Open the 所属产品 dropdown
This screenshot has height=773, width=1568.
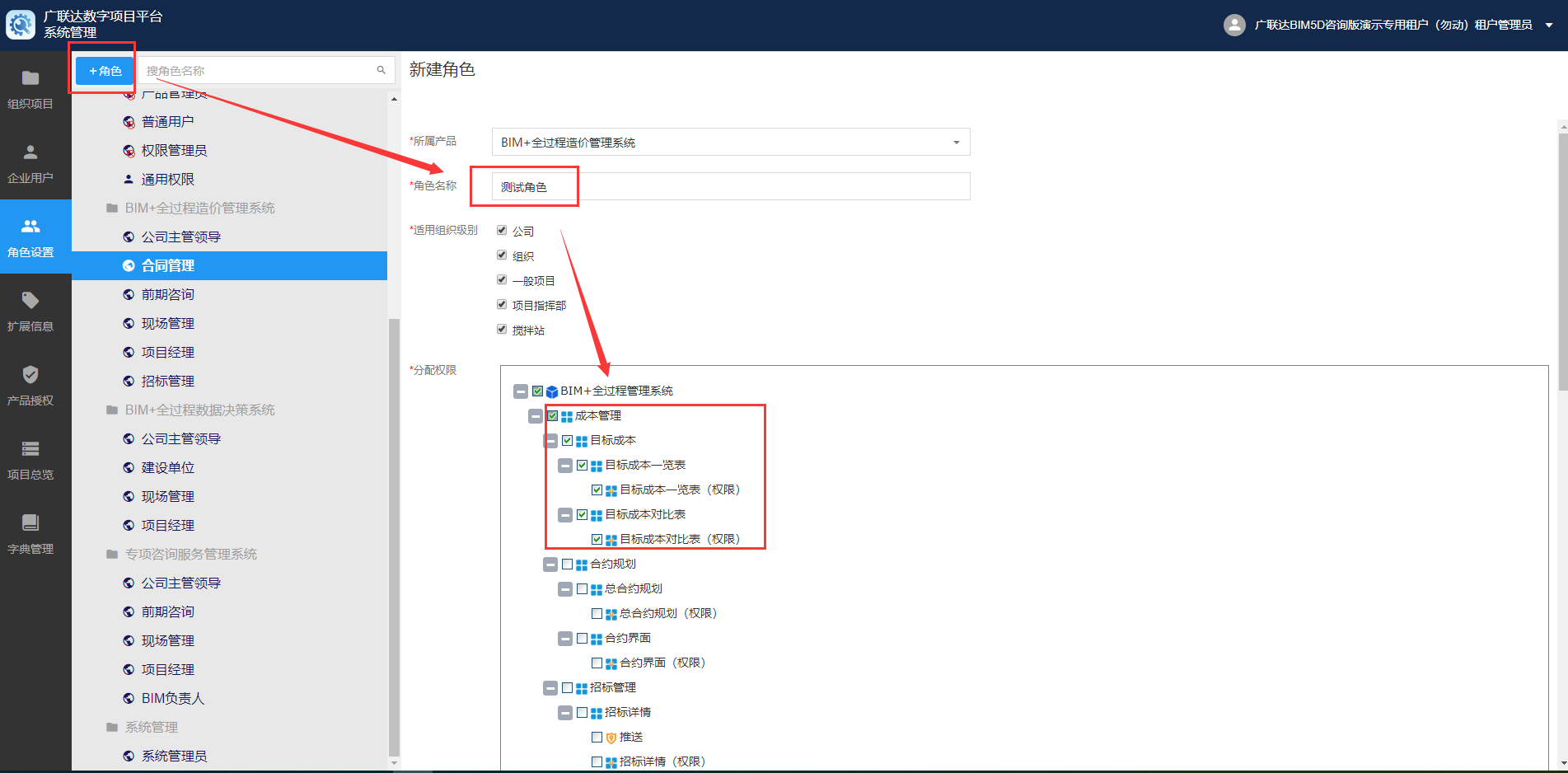pos(731,142)
